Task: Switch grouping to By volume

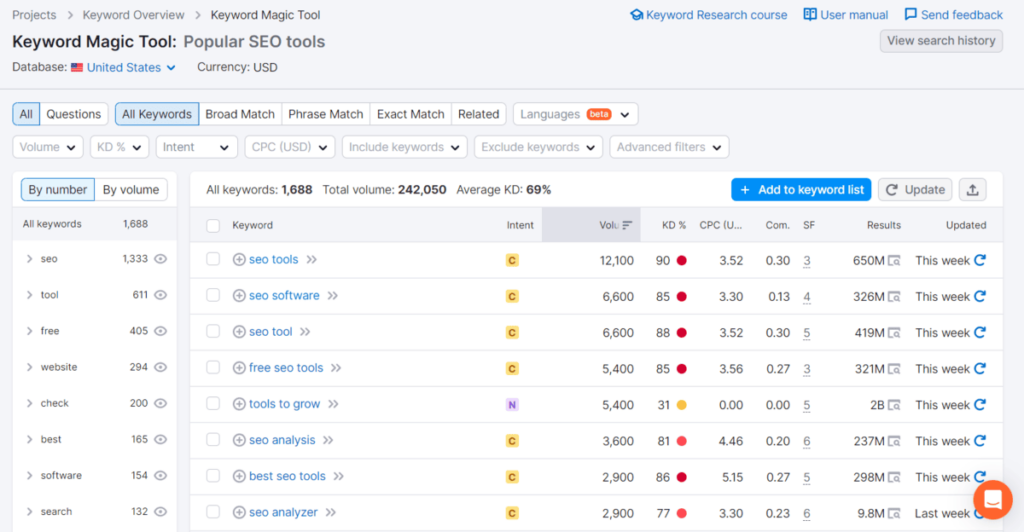Action: pos(131,190)
